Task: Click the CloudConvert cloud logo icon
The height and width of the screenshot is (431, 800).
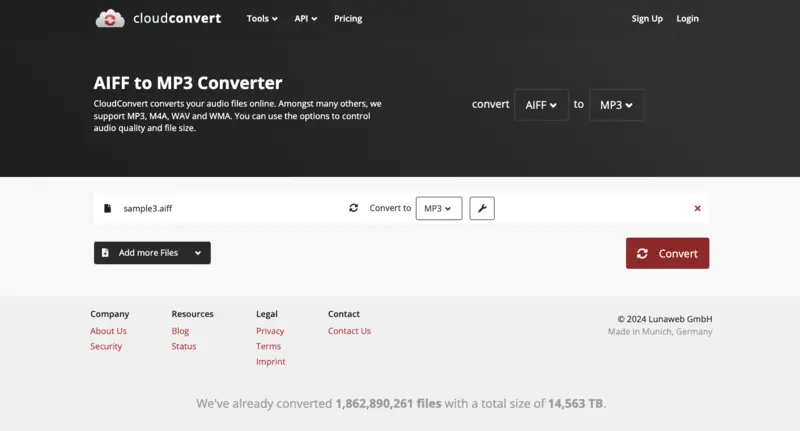Action: (x=110, y=19)
